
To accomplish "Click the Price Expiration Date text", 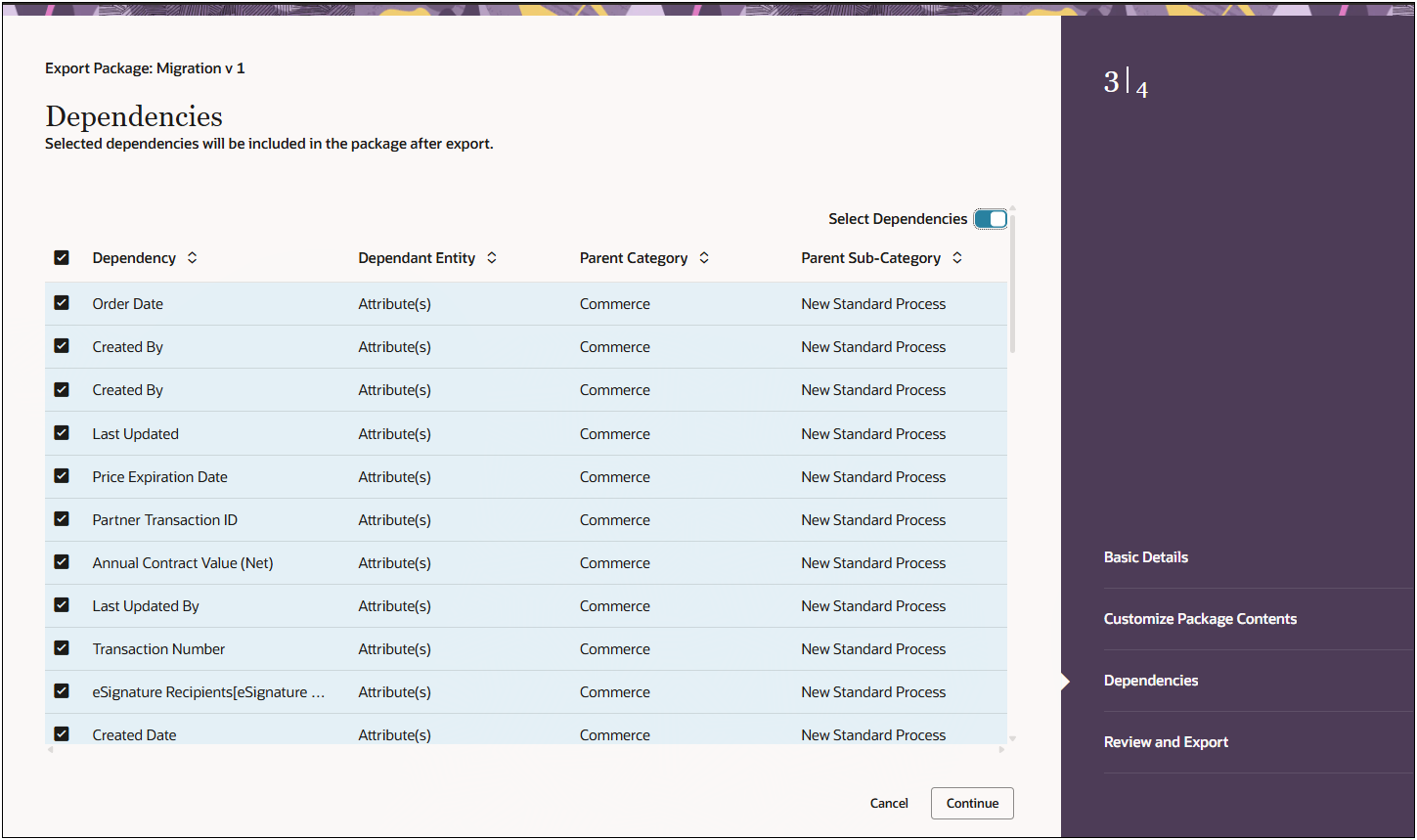I will click(x=160, y=477).
